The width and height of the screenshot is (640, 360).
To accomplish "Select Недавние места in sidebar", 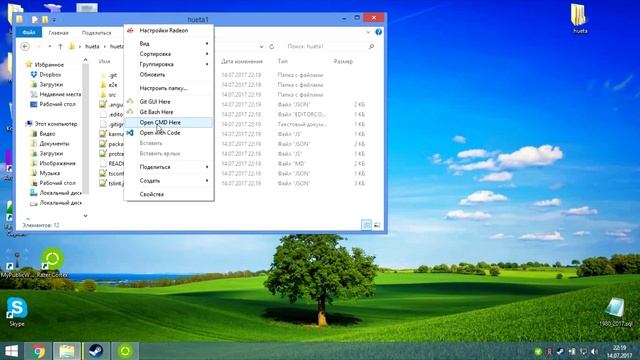I will [x=56, y=94].
